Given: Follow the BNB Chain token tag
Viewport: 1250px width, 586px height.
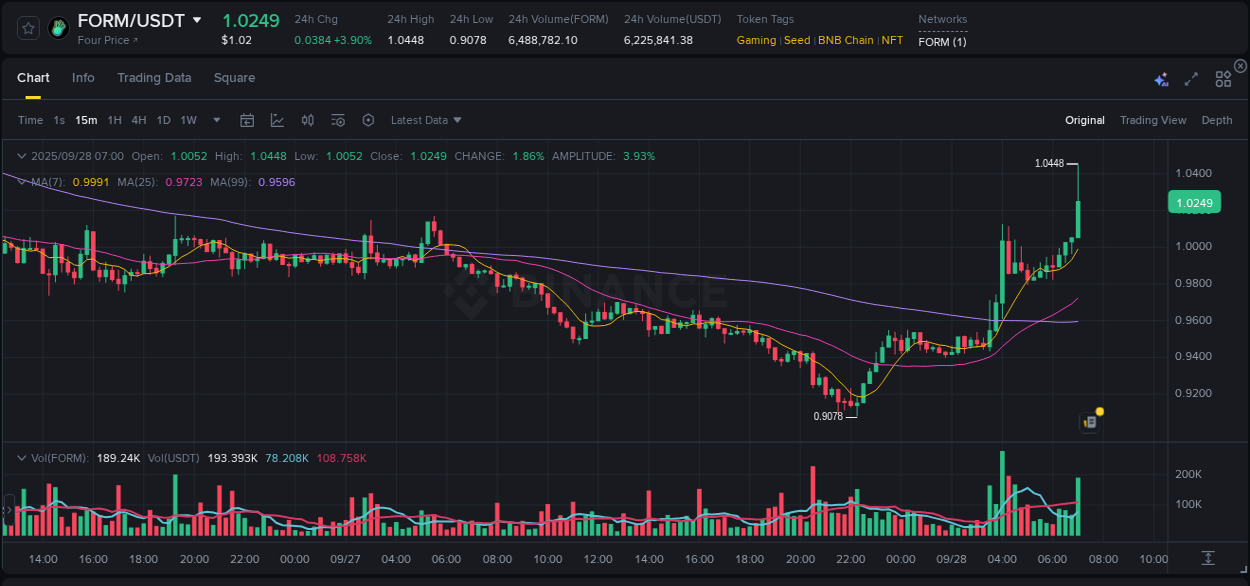Looking at the screenshot, I should click(x=846, y=40).
